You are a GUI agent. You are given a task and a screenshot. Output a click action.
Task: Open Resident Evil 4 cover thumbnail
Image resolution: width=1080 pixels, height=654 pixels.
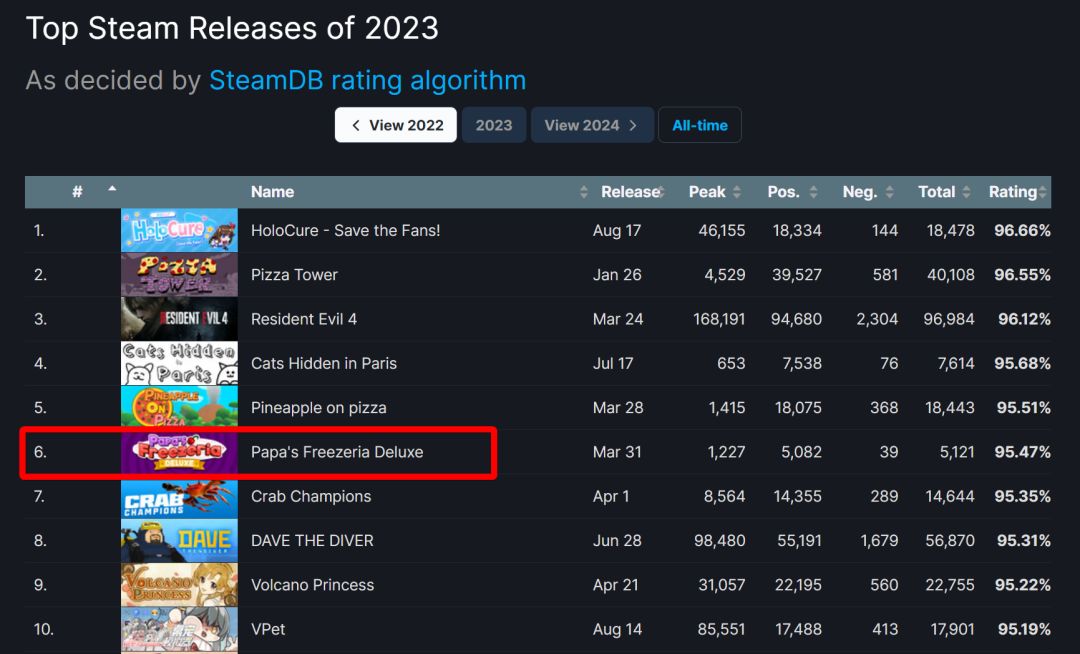click(179, 319)
